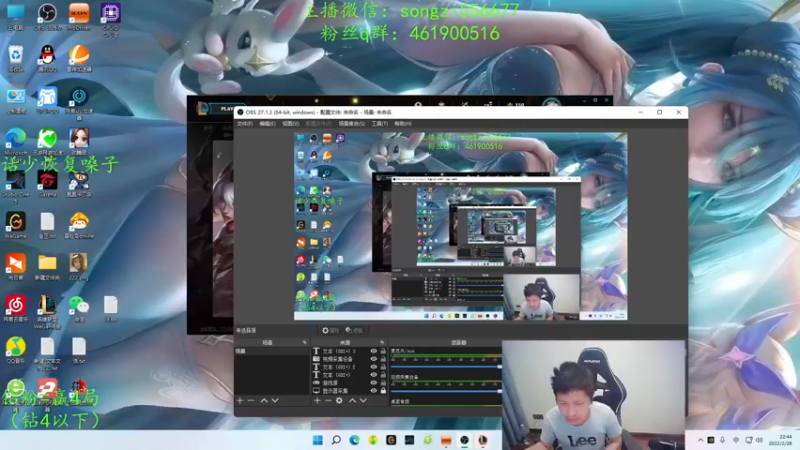Select the 场景 entry in scenes list
800x450 pixels.
(x=271, y=352)
